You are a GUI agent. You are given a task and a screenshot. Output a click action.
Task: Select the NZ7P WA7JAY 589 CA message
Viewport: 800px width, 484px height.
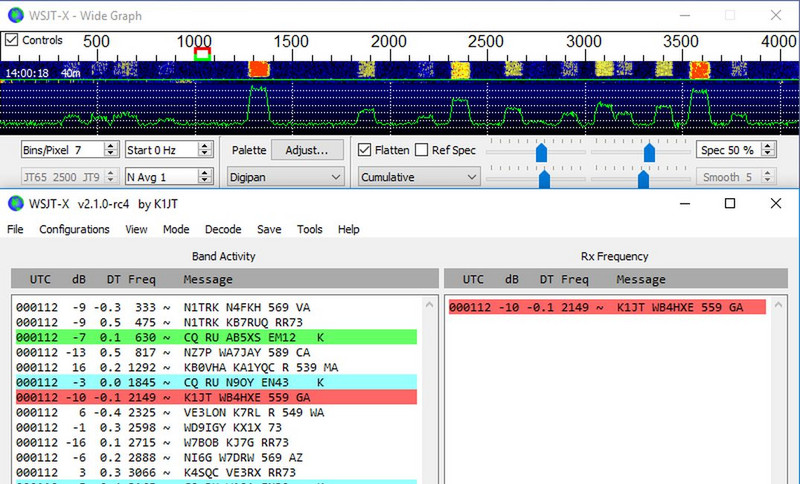click(x=247, y=352)
